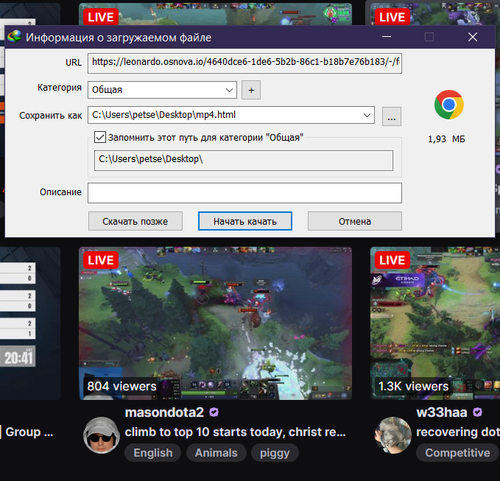Click the piggy tag
The image size is (500, 481).
pyautogui.click(x=275, y=453)
